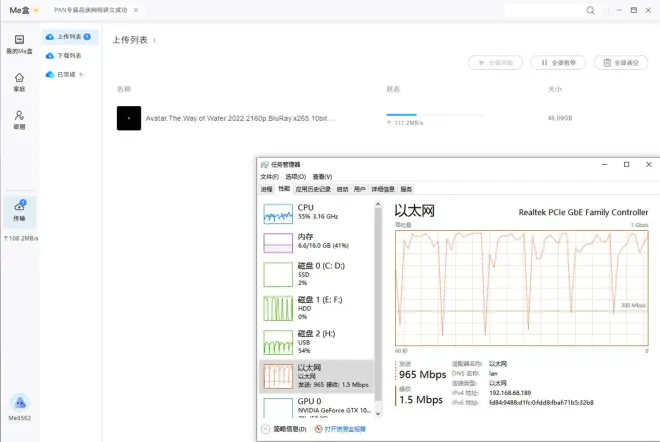Click the Avatar upload progress bar
660x442 pixels.
[415, 115]
